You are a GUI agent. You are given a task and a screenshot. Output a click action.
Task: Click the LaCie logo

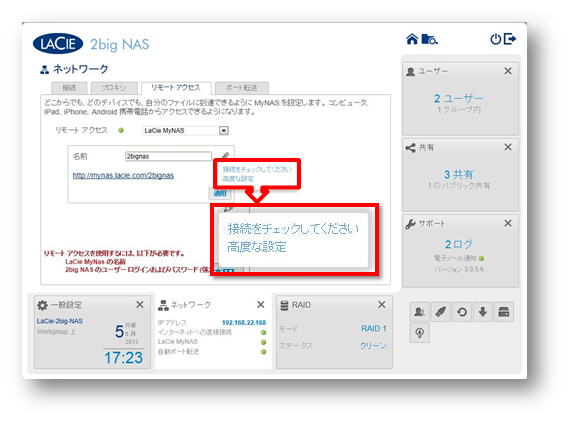click(x=58, y=44)
